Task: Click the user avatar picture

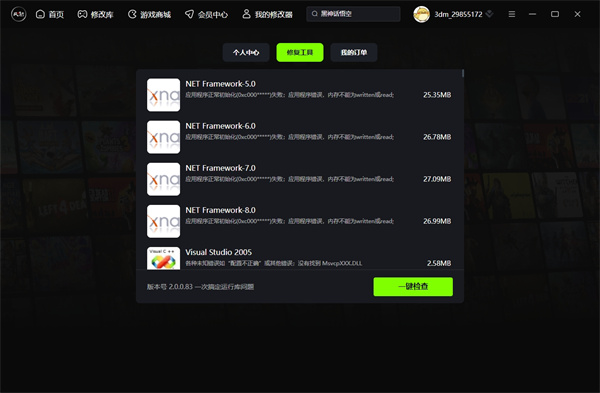Action: pyautogui.click(x=421, y=14)
